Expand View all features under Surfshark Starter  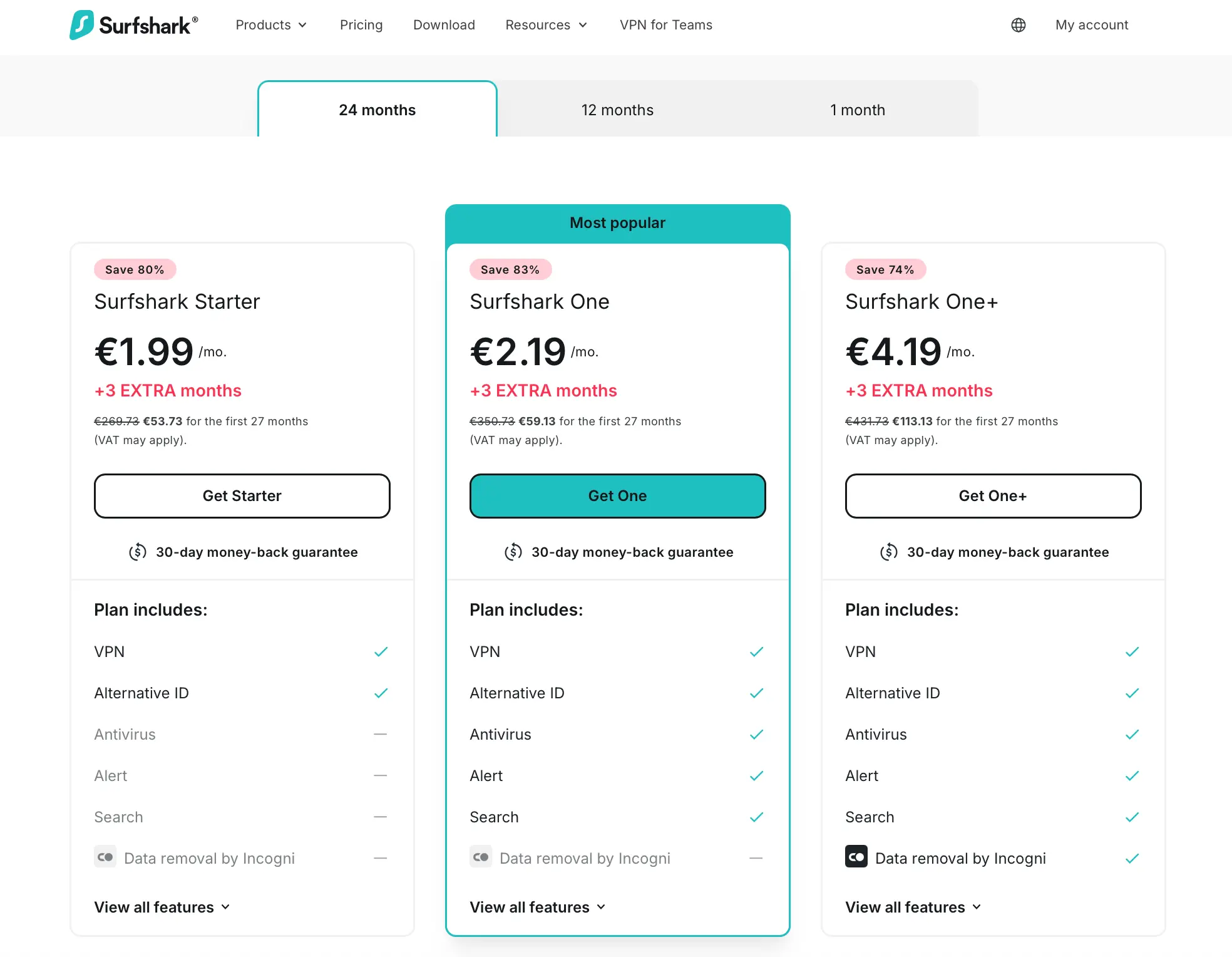click(x=162, y=906)
